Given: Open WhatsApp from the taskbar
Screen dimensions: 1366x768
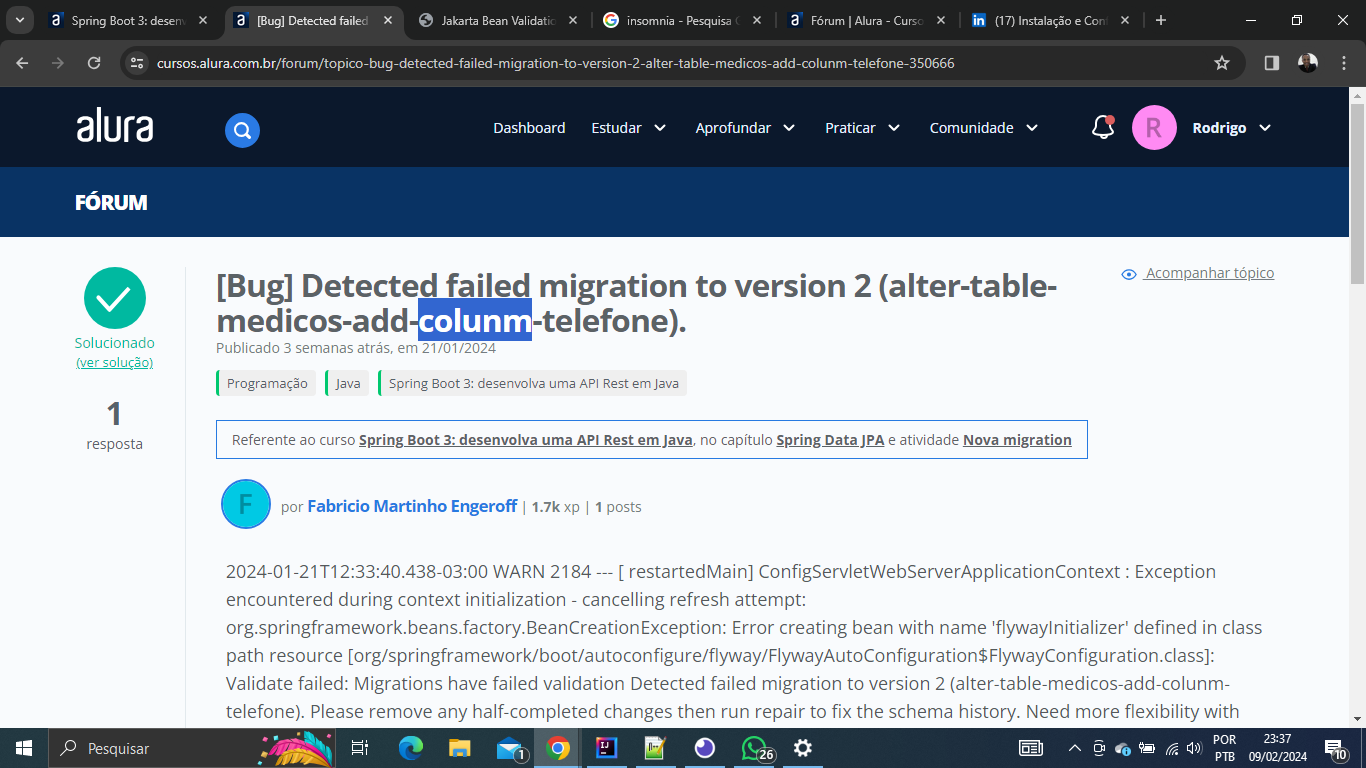Looking at the screenshot, I should point(755,748).
